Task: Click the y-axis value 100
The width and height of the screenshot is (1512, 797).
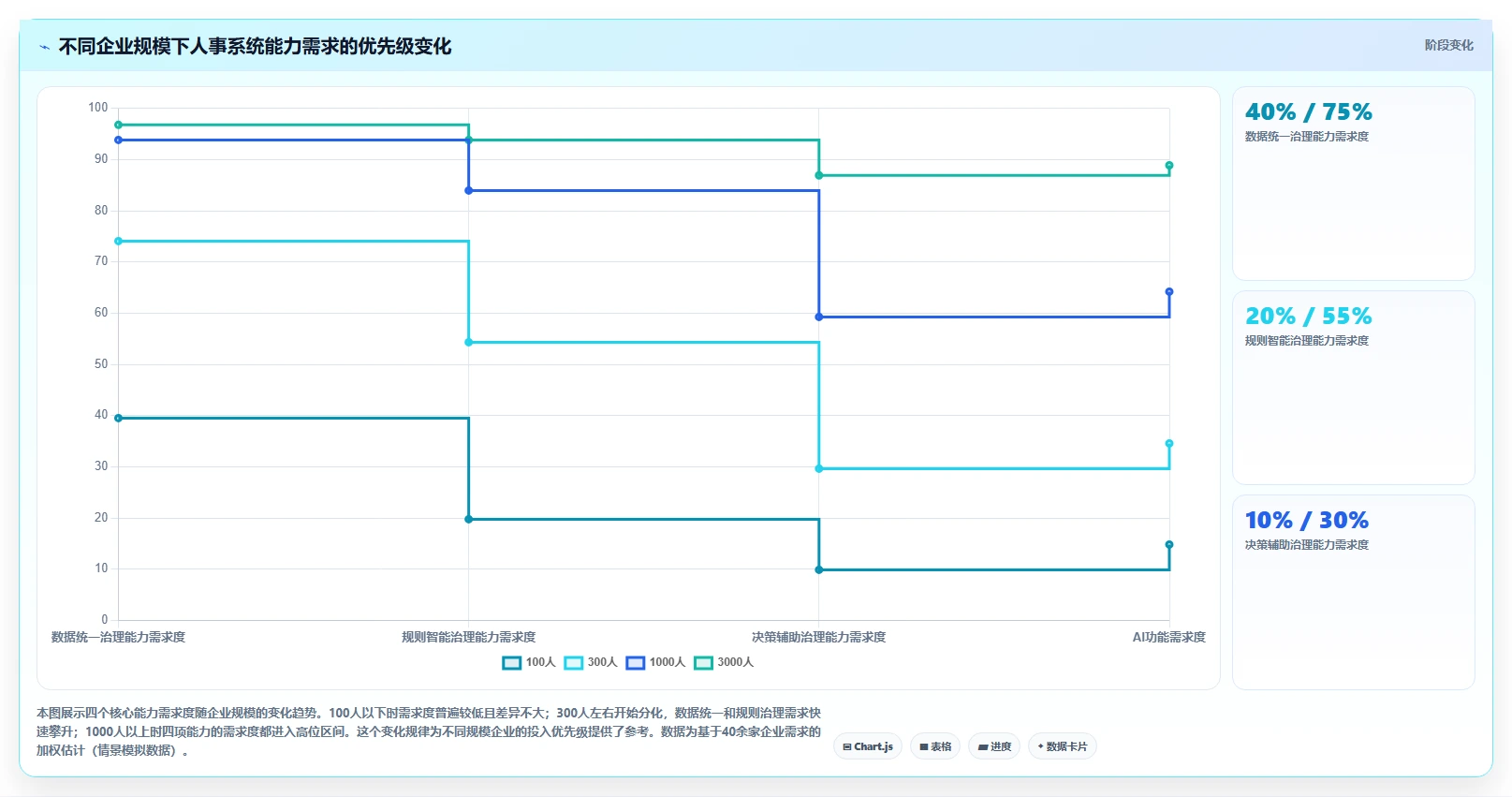Action: (98, 108)
